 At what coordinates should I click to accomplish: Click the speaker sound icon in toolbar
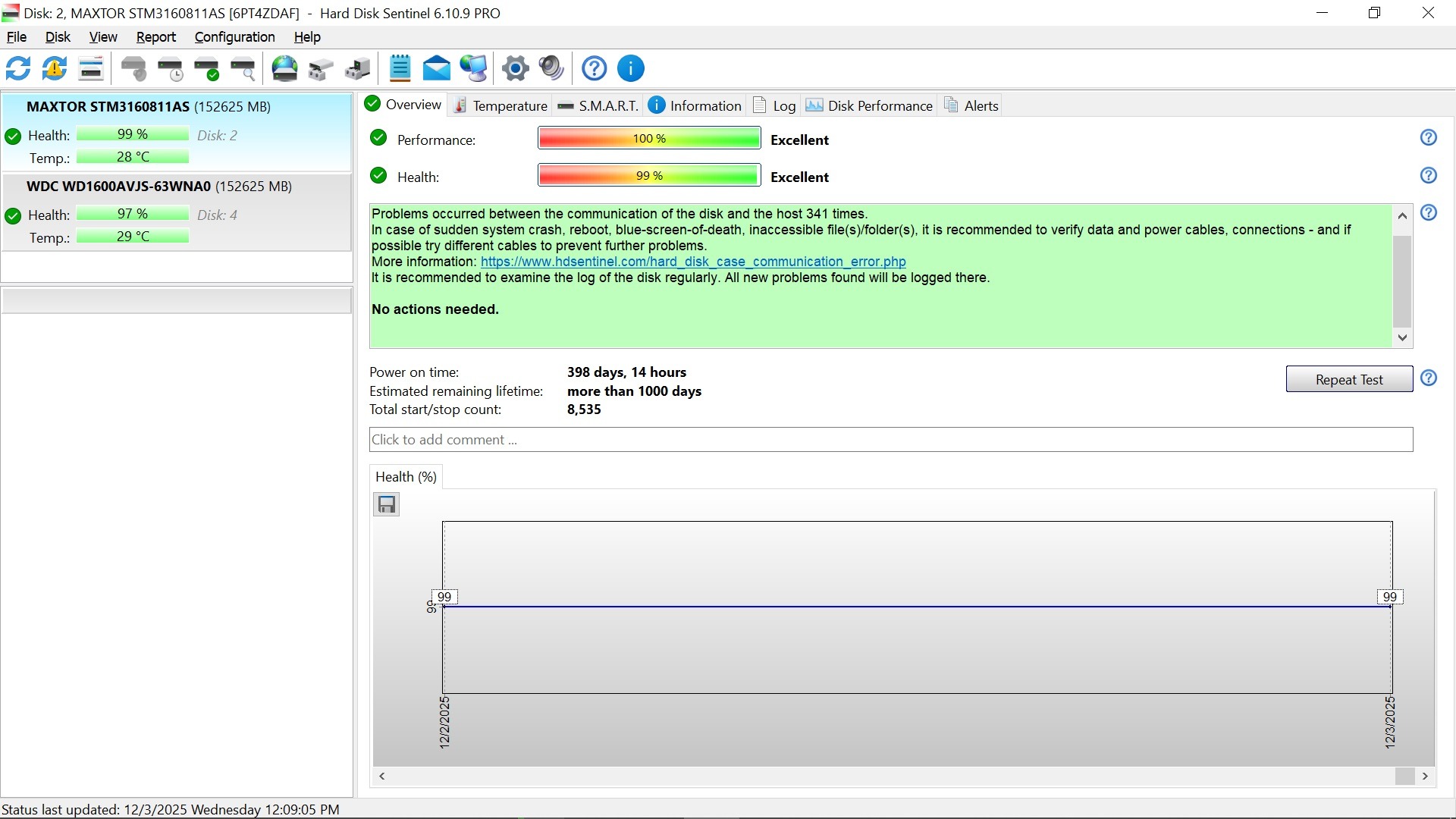click(x=551, y=69)
